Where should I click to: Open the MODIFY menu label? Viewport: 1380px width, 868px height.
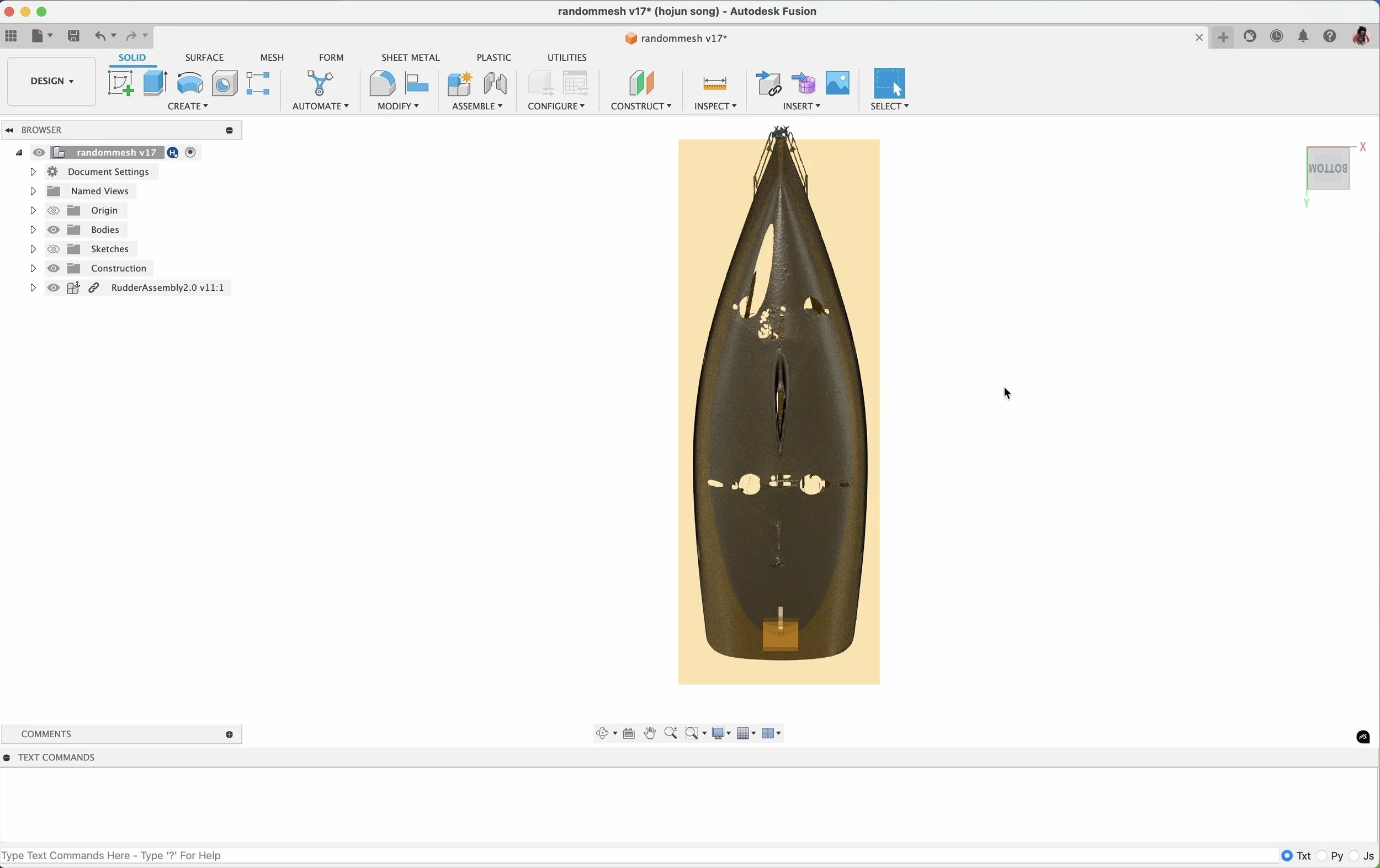click(x=398, y=106)
